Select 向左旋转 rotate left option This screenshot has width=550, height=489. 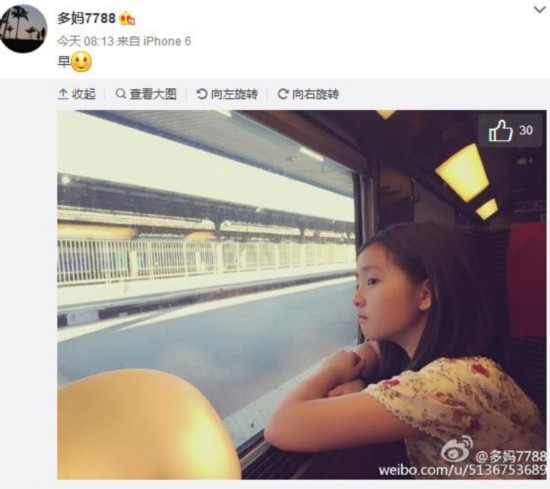click(x=234, y=94)
